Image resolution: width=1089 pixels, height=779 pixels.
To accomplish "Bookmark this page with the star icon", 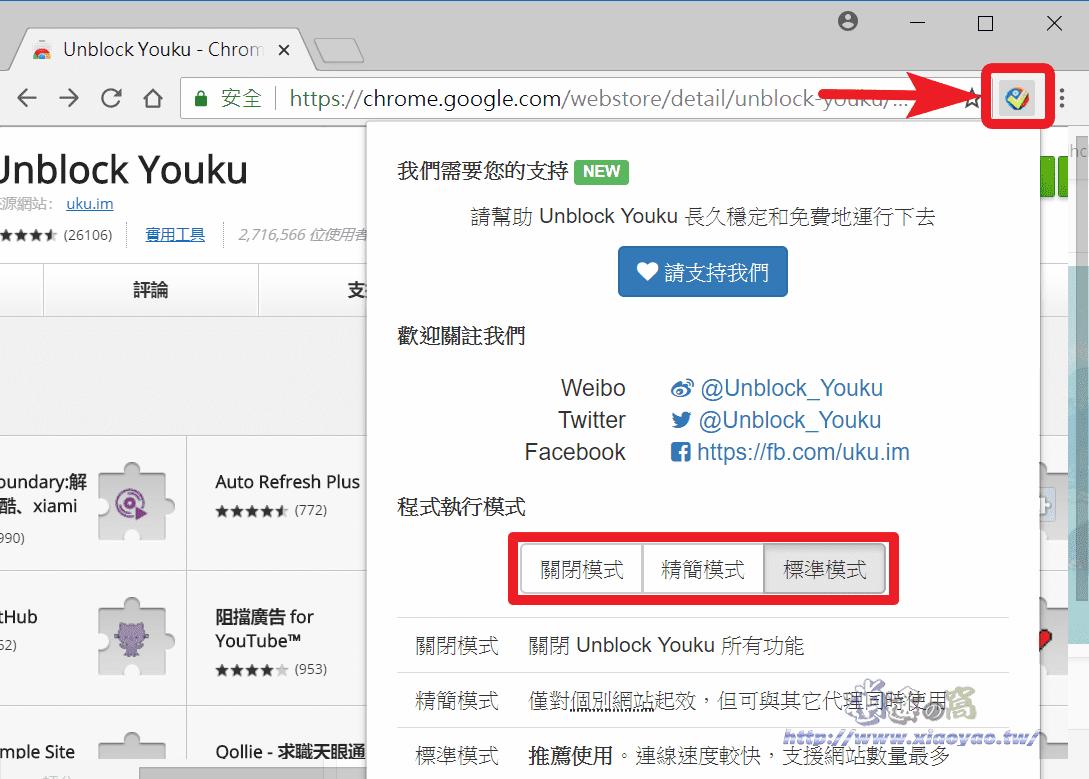I will 972,99.
